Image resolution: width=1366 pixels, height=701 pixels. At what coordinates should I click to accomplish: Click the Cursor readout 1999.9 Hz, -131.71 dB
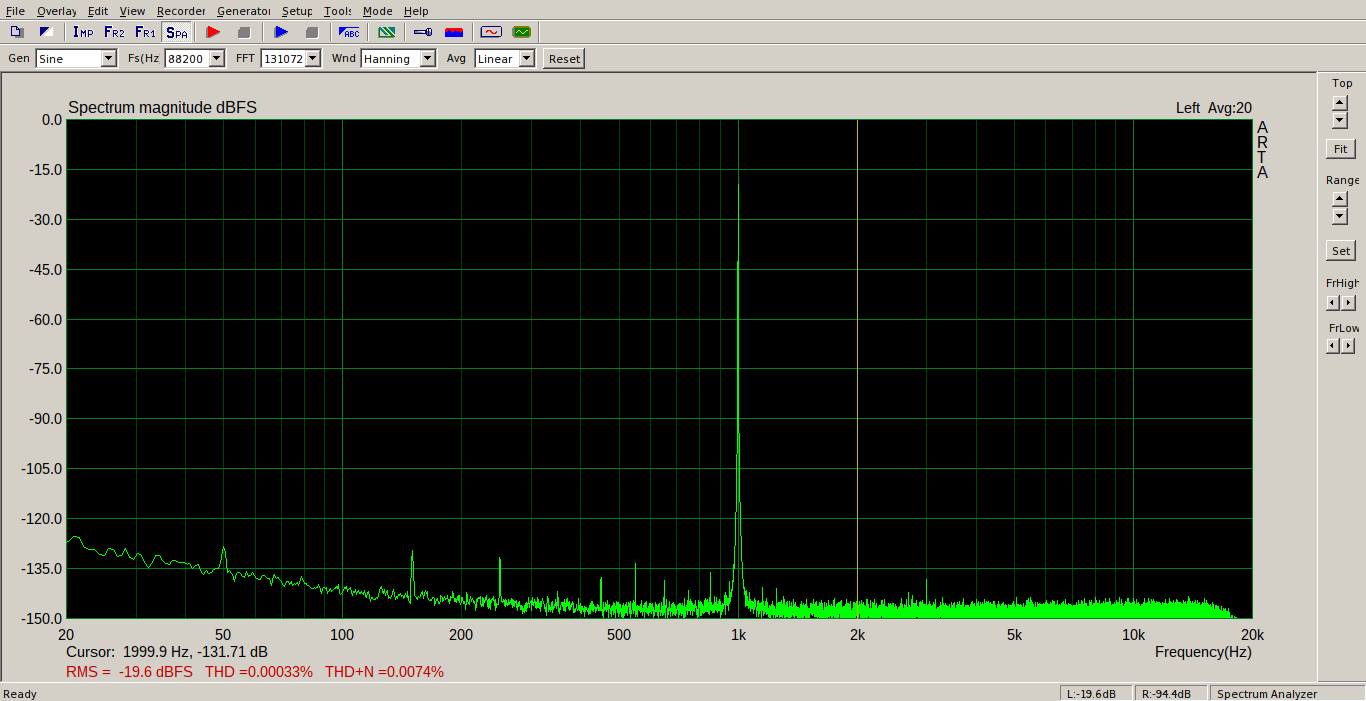[167, 652]
